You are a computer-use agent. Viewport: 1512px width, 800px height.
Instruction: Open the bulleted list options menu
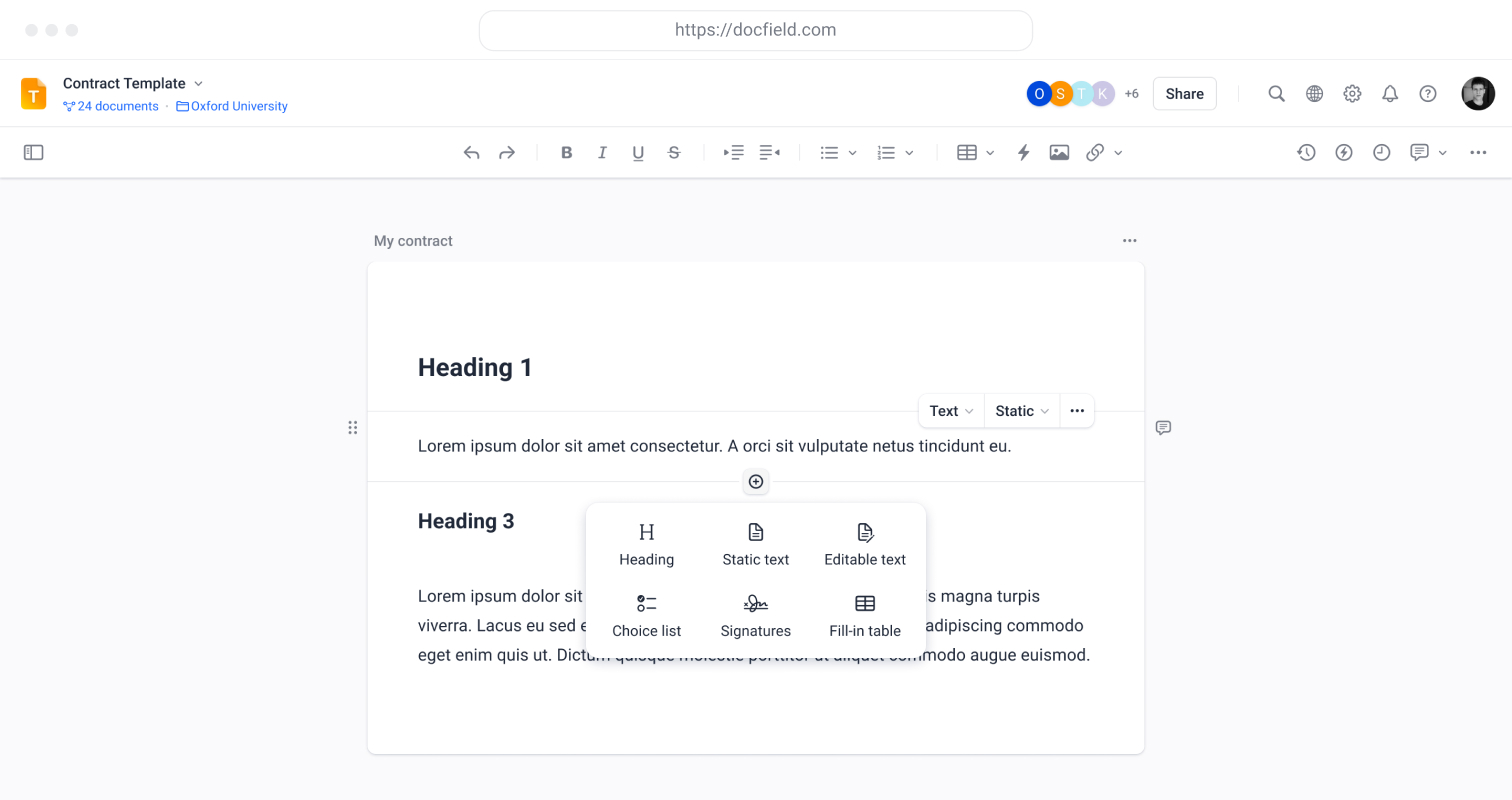(854, 152)
